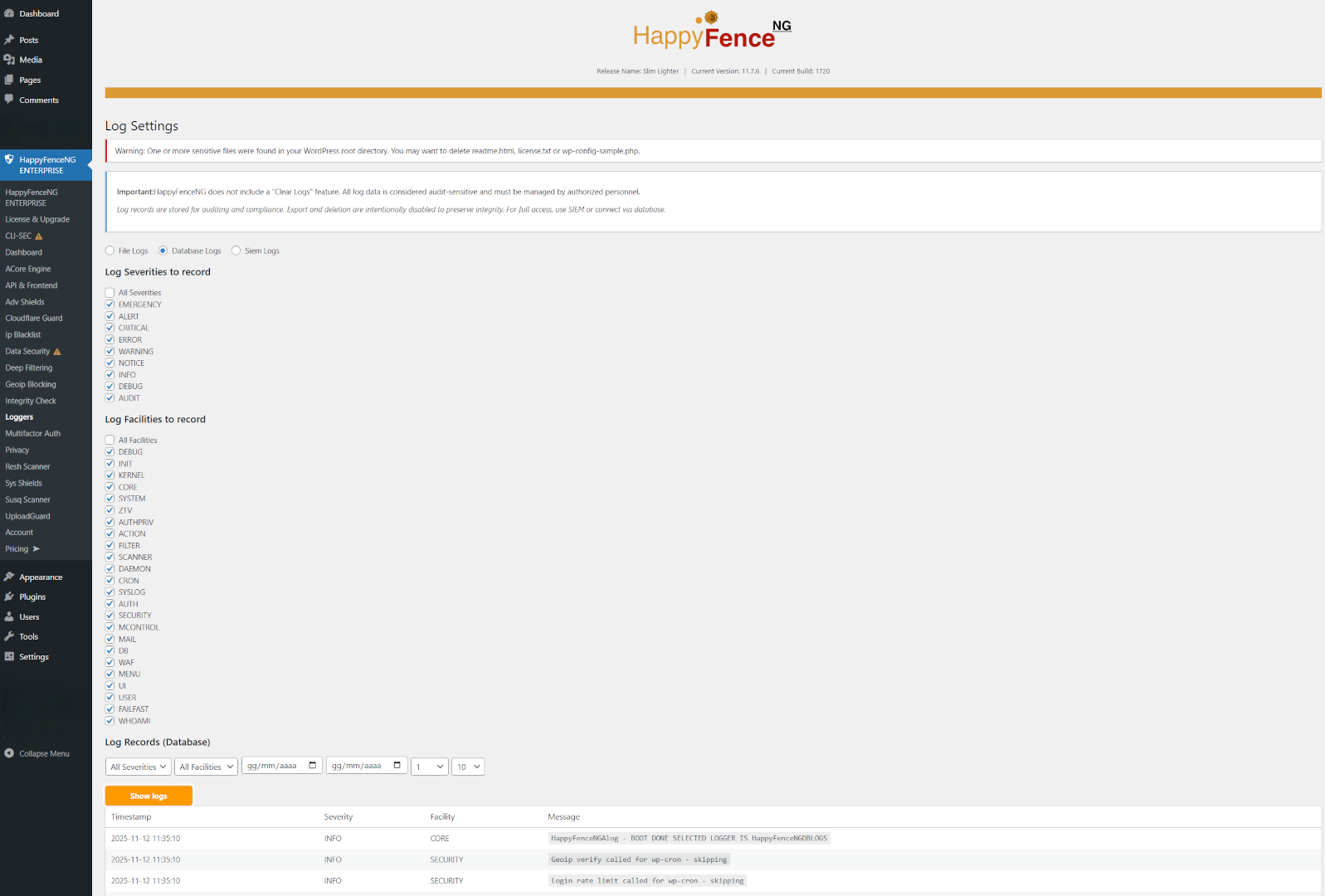Click the Dashboard gauge icon in sidebar
This screenshot has height=896, width=1325.
9,13
